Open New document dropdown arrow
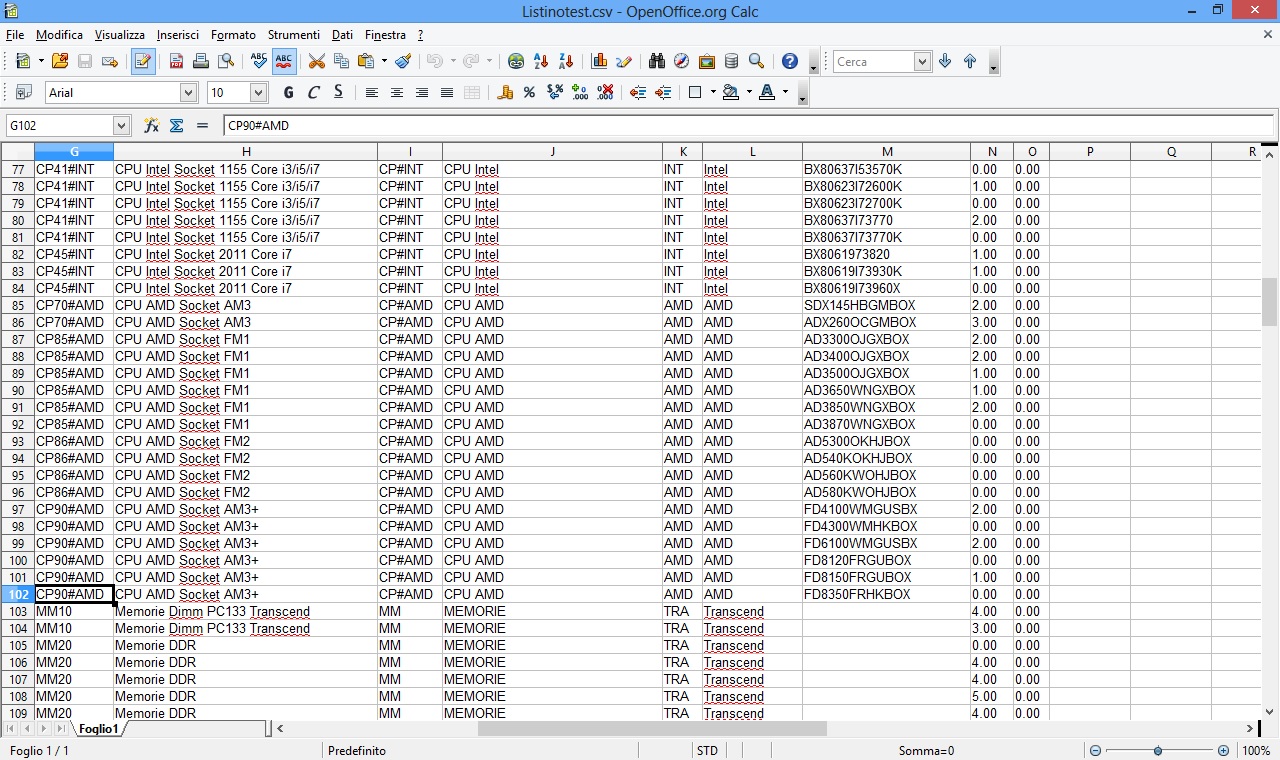This screenshot has width=1280, height=760. pos(41,61)
